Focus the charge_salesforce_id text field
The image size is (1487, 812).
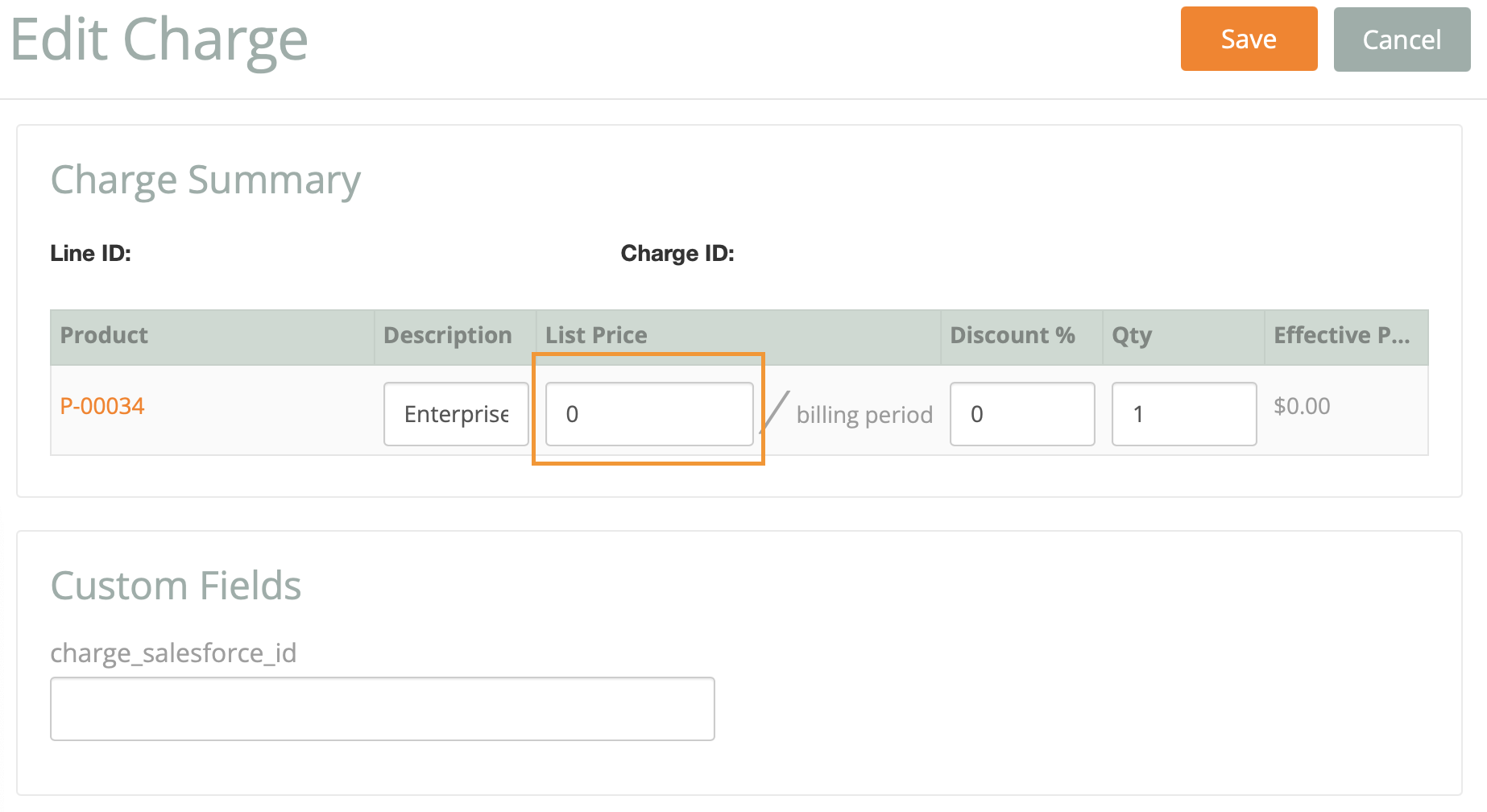pos(383,709)
